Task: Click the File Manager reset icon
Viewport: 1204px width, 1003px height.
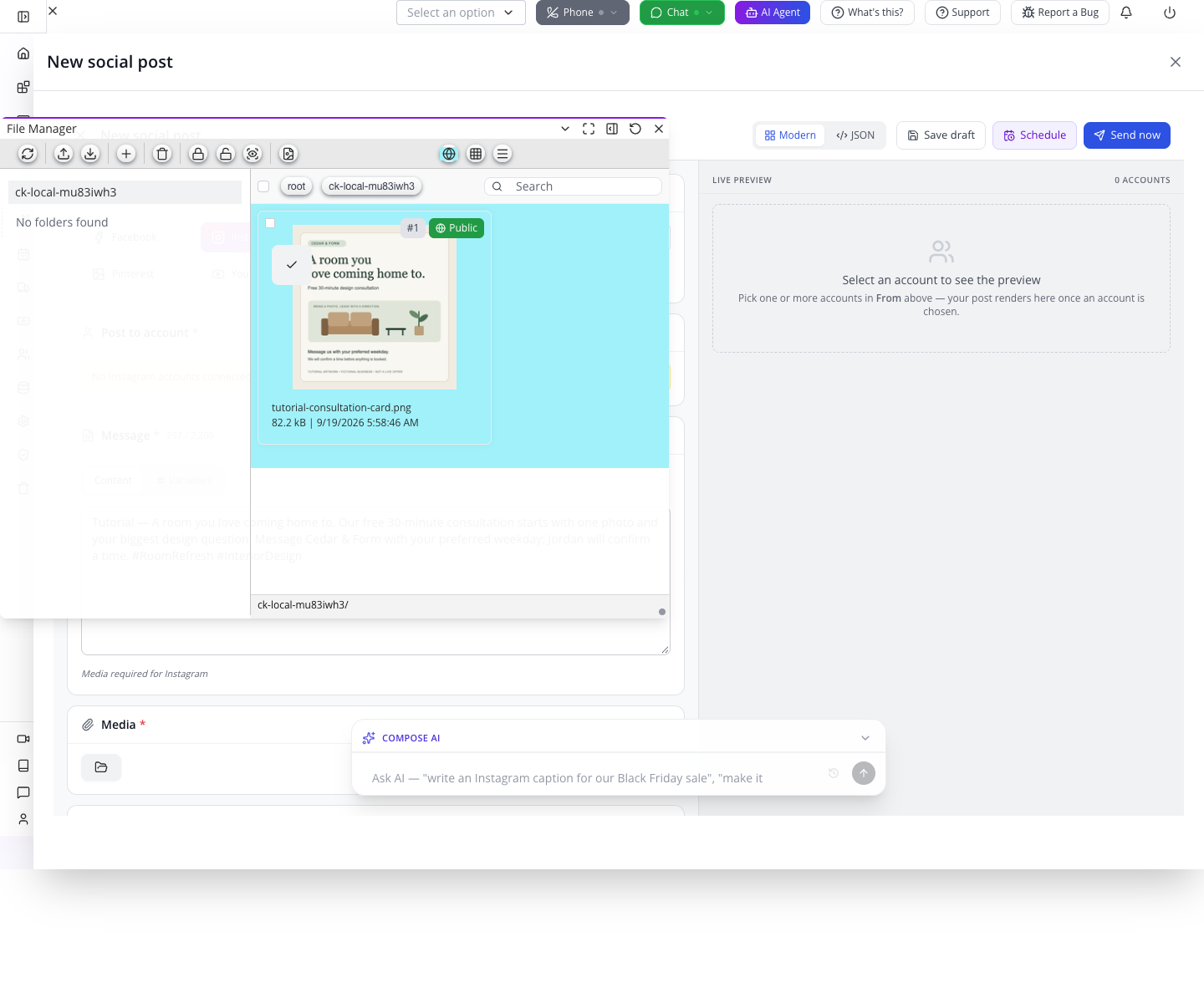Action: pos(635,129)
